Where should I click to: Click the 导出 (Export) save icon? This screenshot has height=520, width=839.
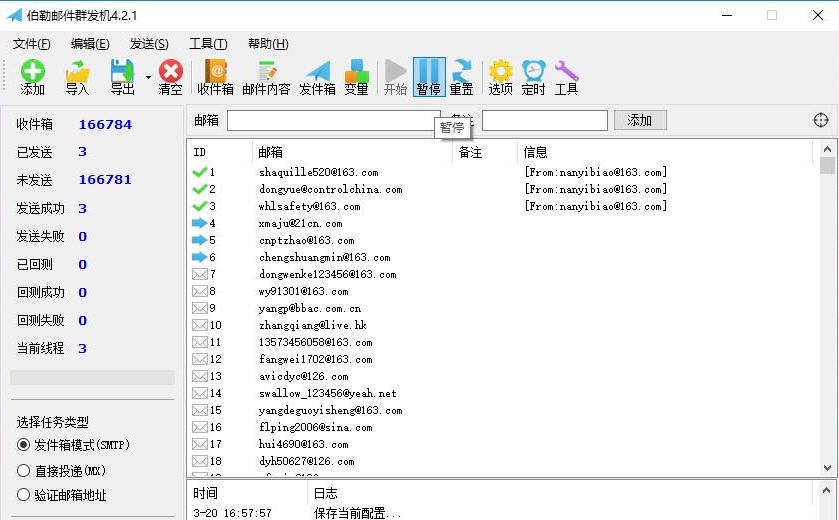point(122,78)
